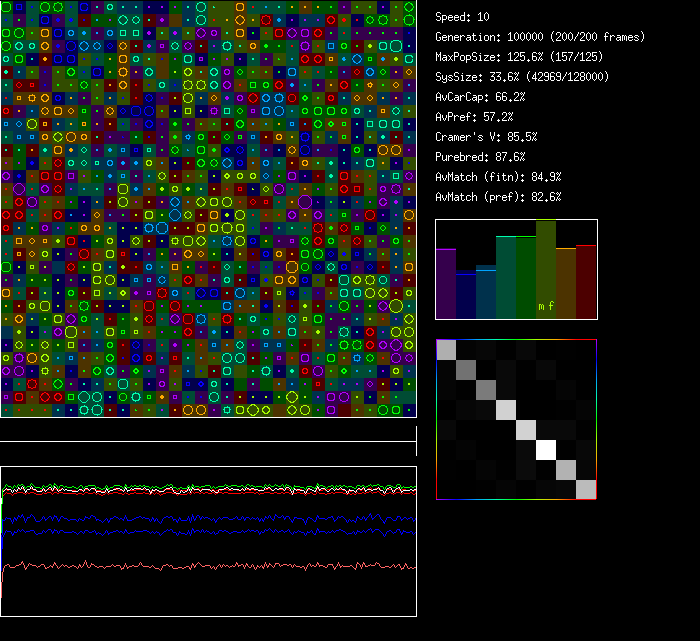
Task: Select the purple bar in the histogram
Action: click(x=446, y=285)
